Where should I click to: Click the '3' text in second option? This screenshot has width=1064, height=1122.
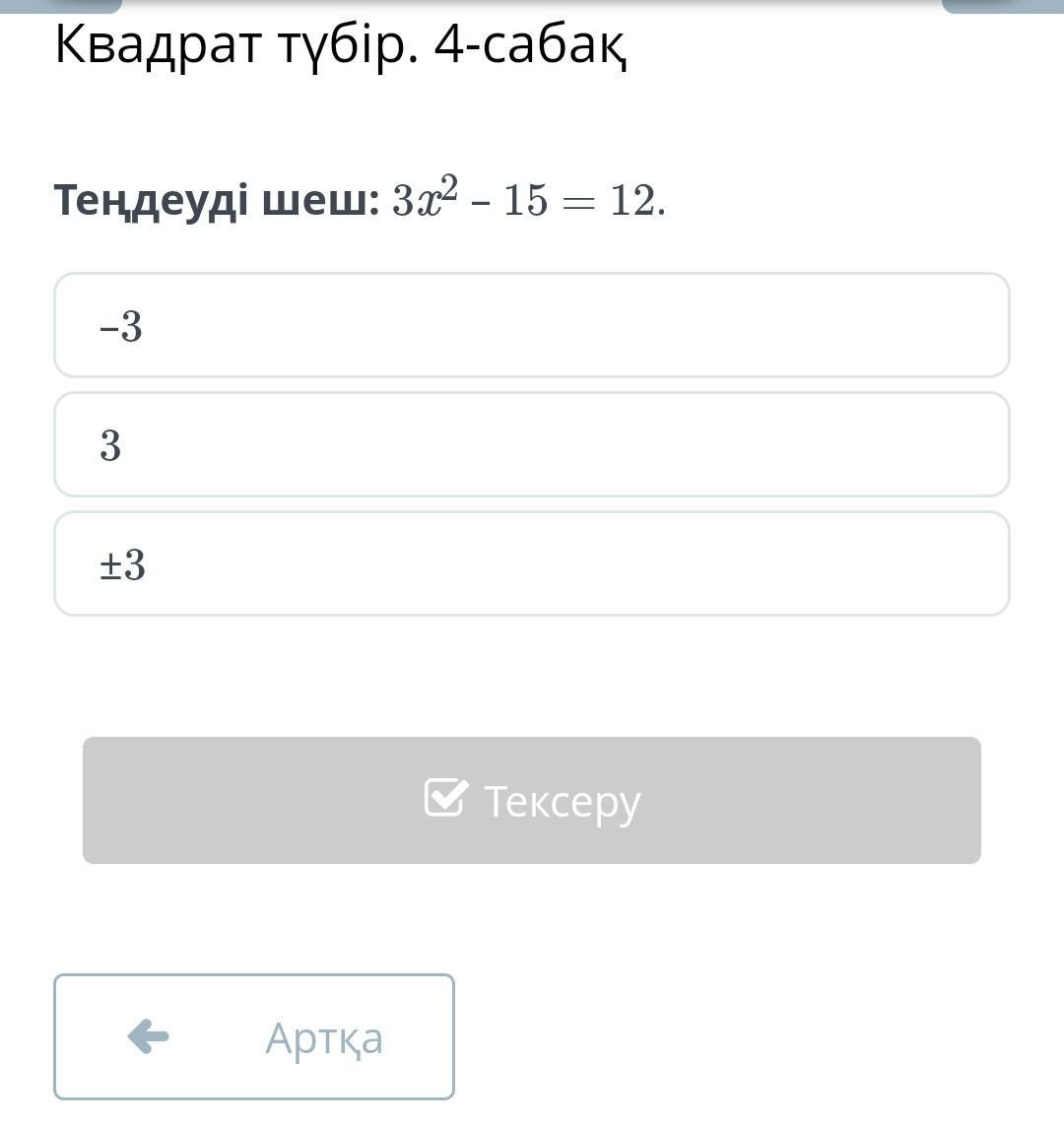coord(110,445)
